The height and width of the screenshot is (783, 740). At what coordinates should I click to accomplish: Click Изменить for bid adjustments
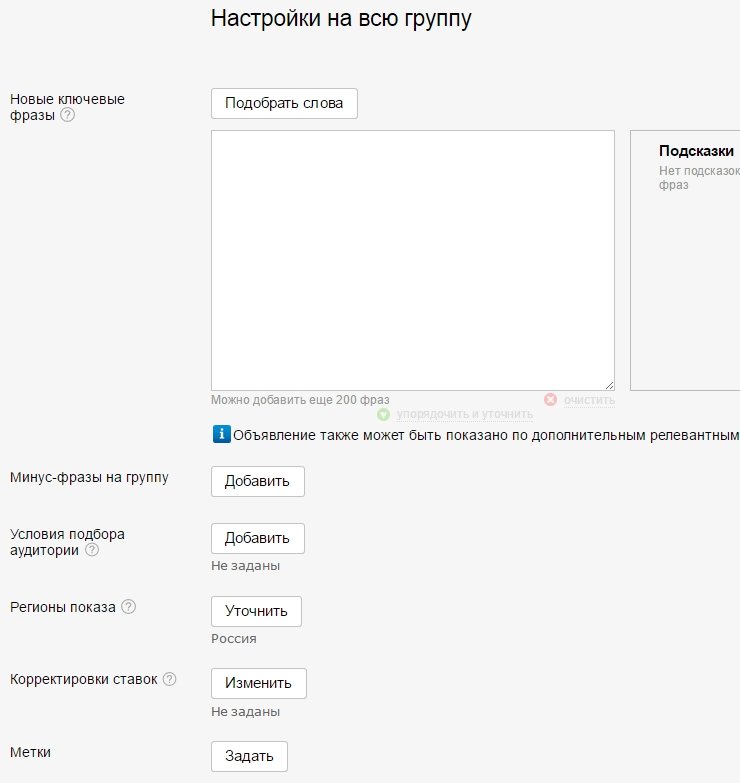[258, 683]
